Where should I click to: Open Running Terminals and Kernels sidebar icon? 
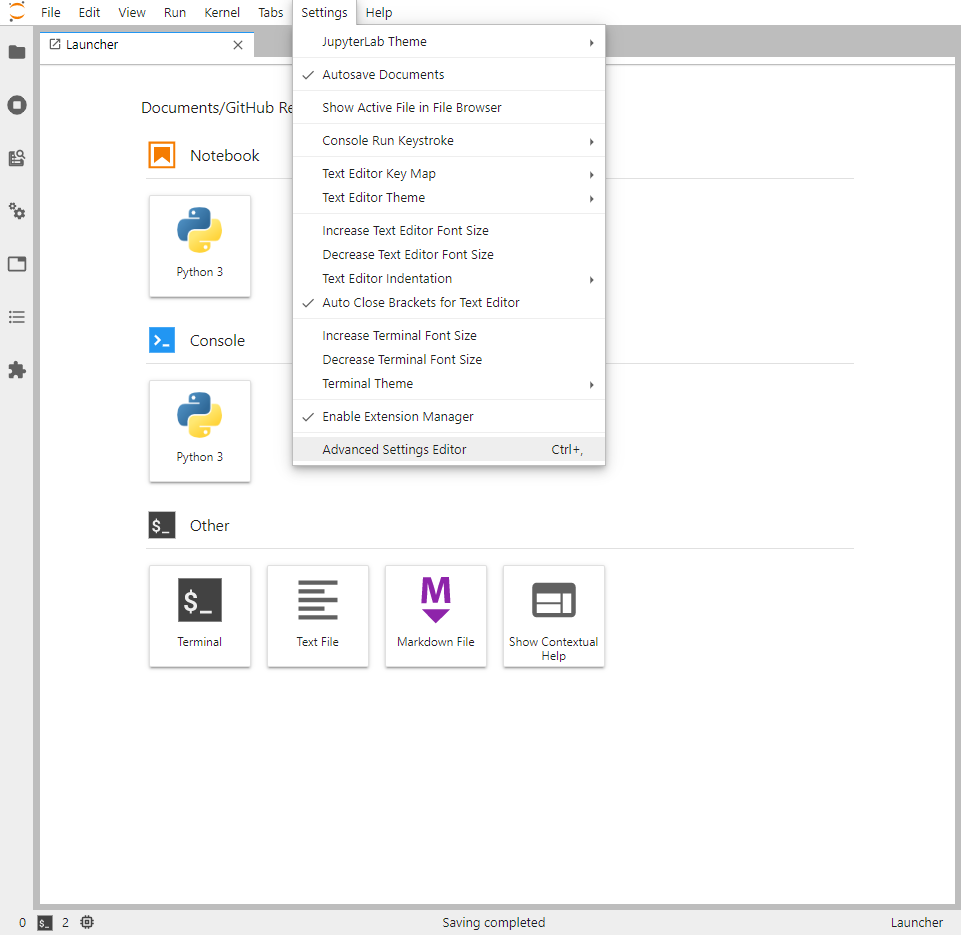(x=17, y=105)
